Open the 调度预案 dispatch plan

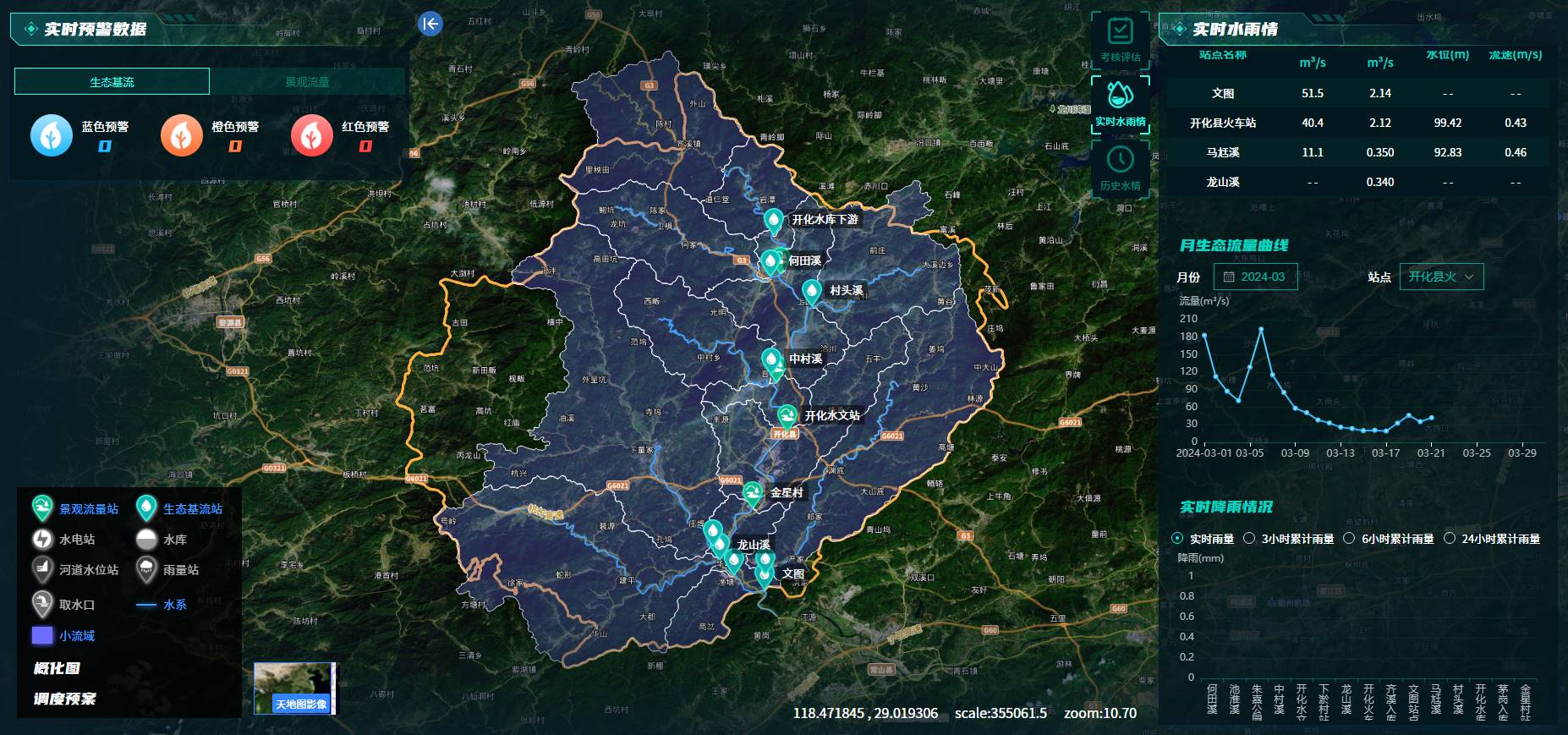coord(65,699)
